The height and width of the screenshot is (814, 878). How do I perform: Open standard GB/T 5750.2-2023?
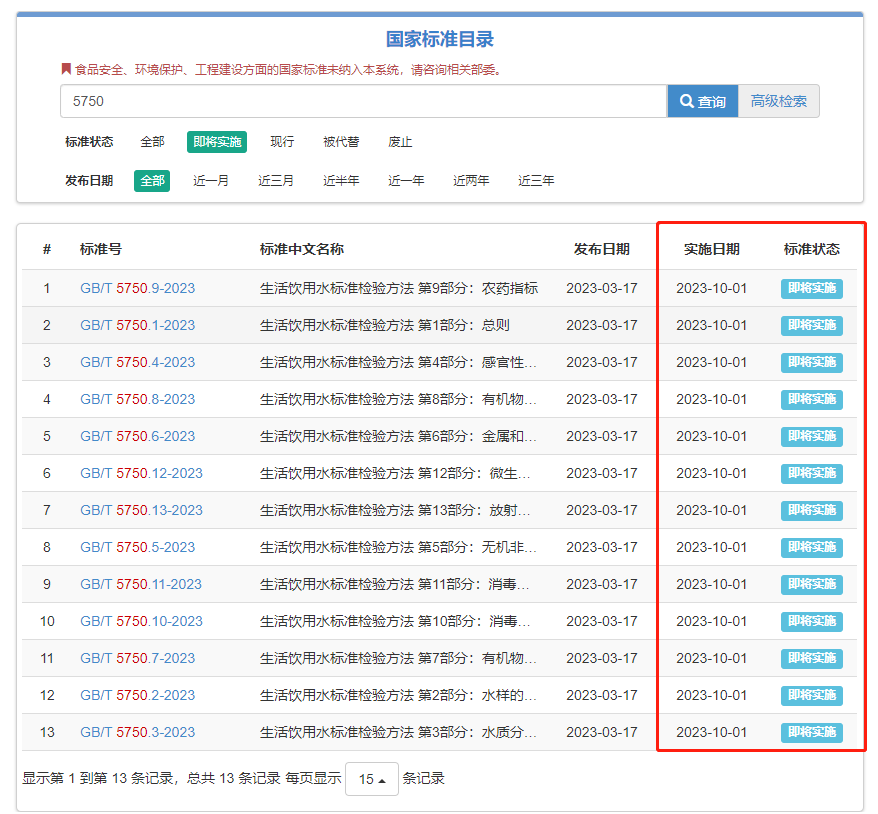[x=138, y=695]
